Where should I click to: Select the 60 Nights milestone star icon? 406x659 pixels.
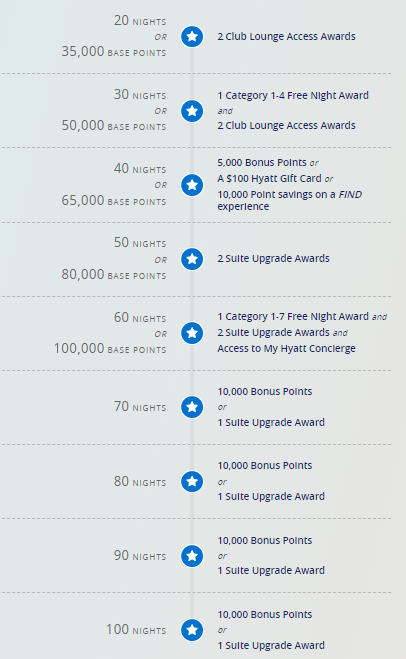point(192,333)
